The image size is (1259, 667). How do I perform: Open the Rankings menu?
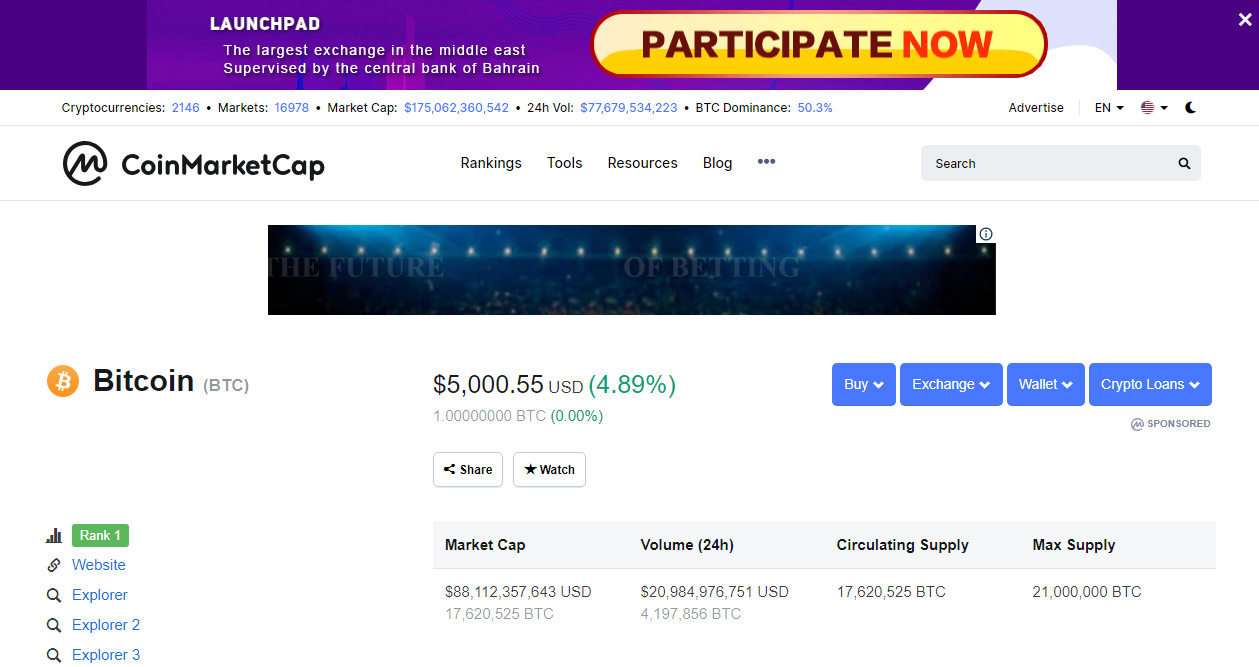coord(491,163)
